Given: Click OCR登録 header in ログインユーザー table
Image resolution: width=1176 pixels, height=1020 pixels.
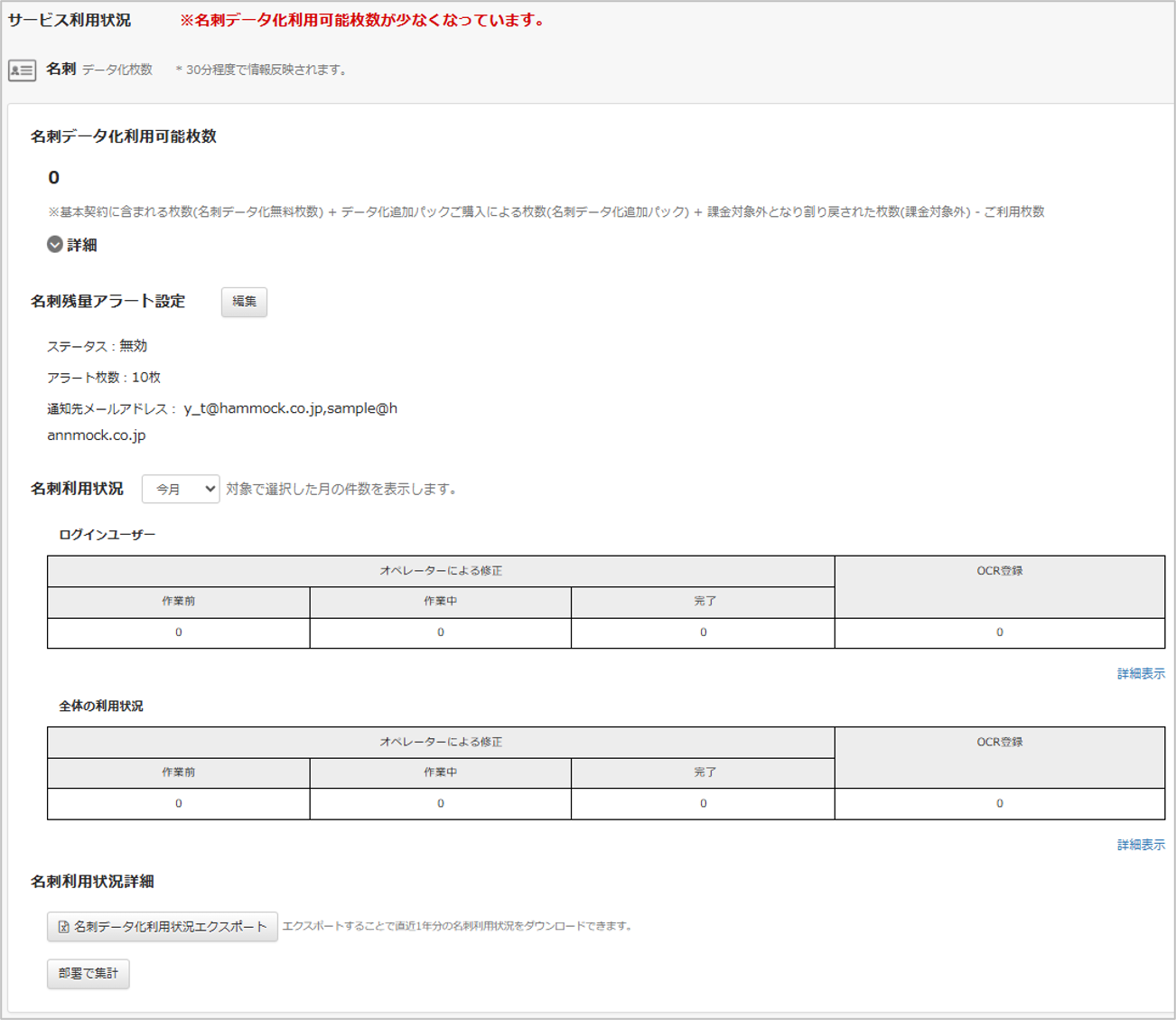Looking at the screenshot, I should (x=1000, y=587).
